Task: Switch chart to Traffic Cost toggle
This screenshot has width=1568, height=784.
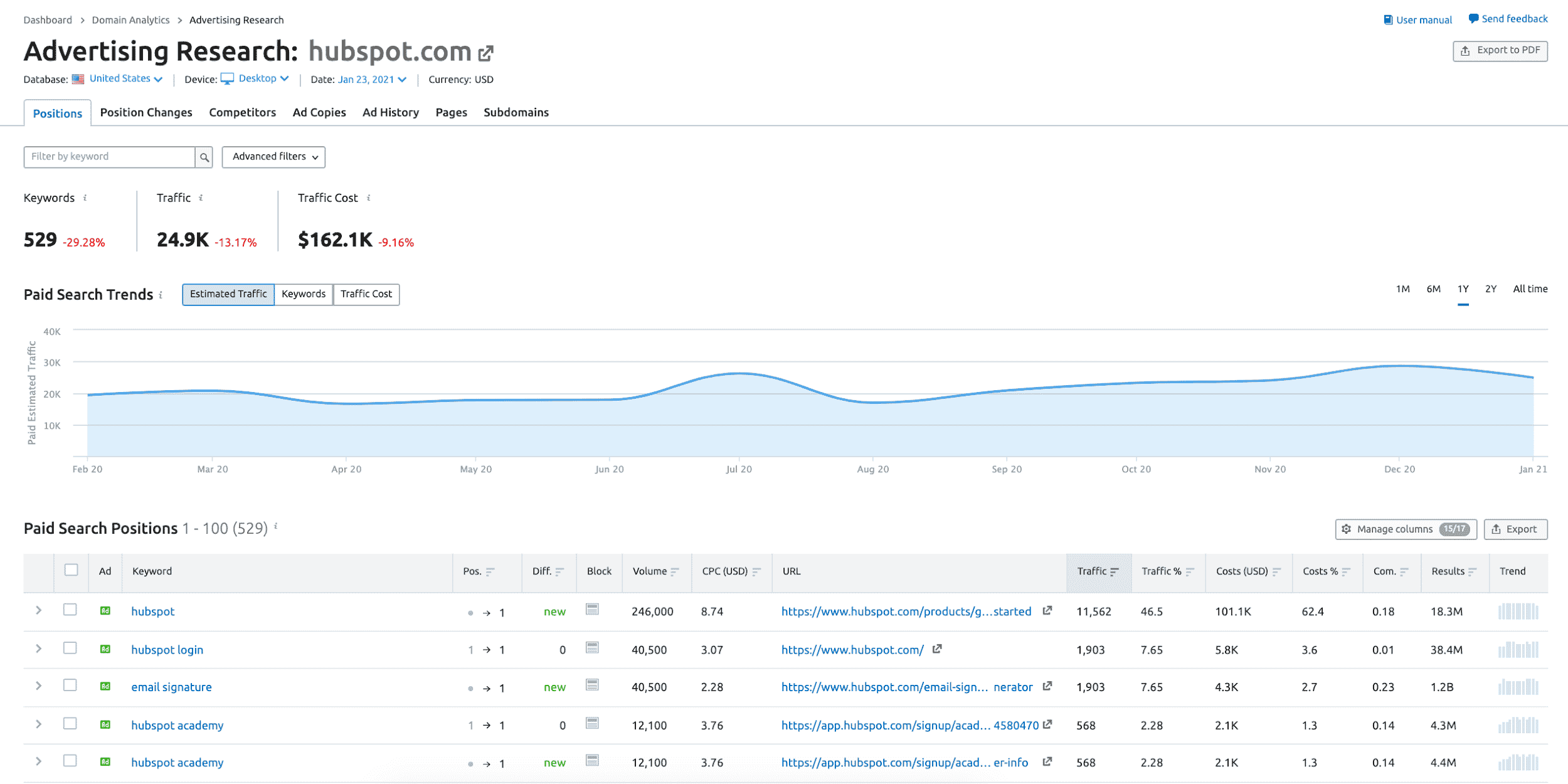Action: [366, 294]
